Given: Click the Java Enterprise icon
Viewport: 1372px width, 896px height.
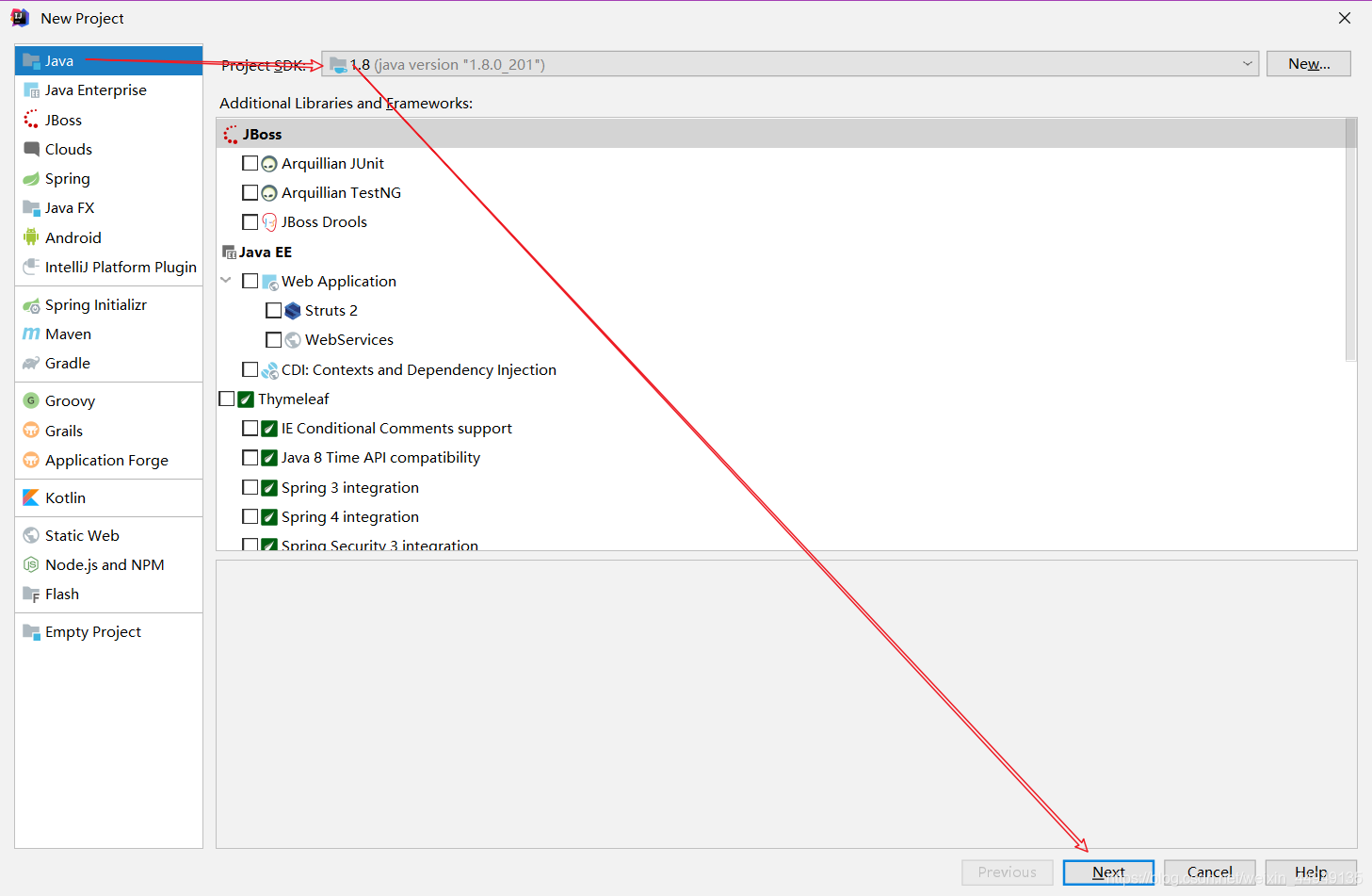Looking at the screenshot, I should pos(31,90).
